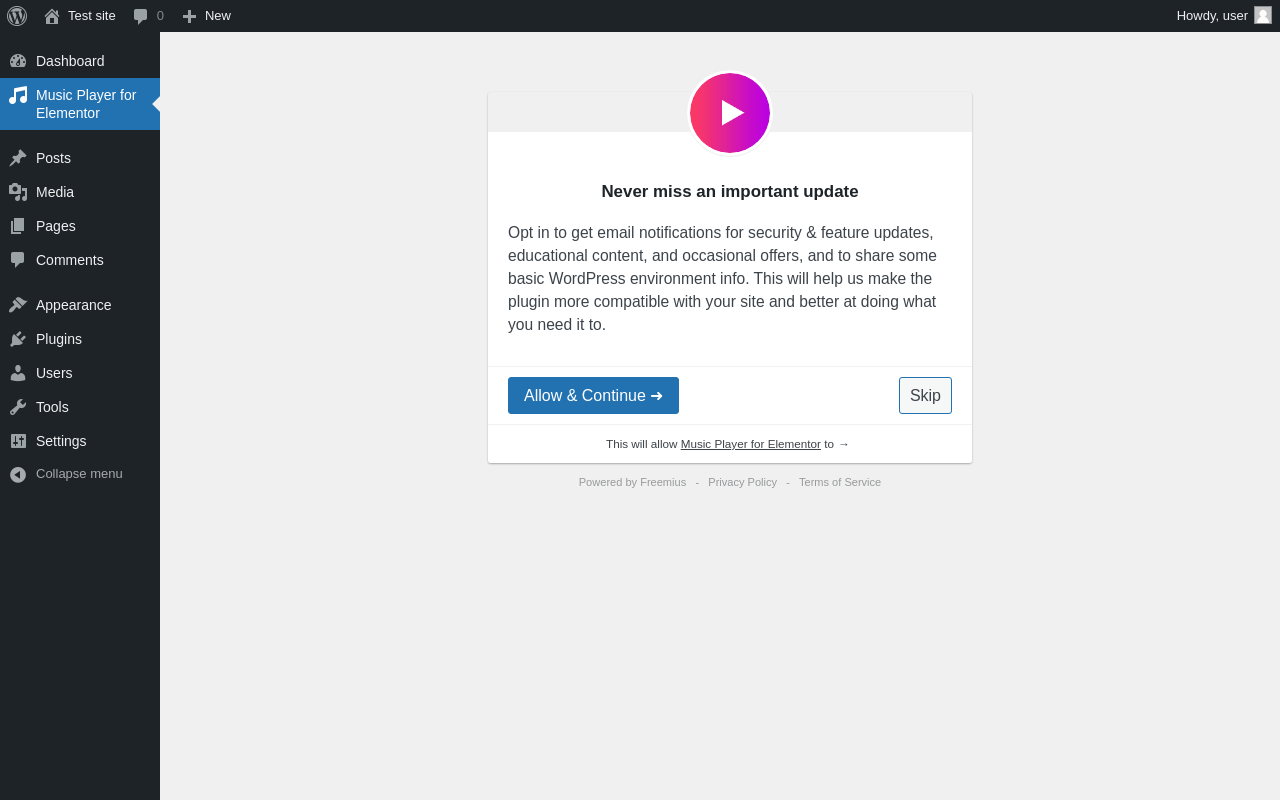Visit Test site from admin bar
Viewport: 1280px width, 800px height.
(92, 16)
